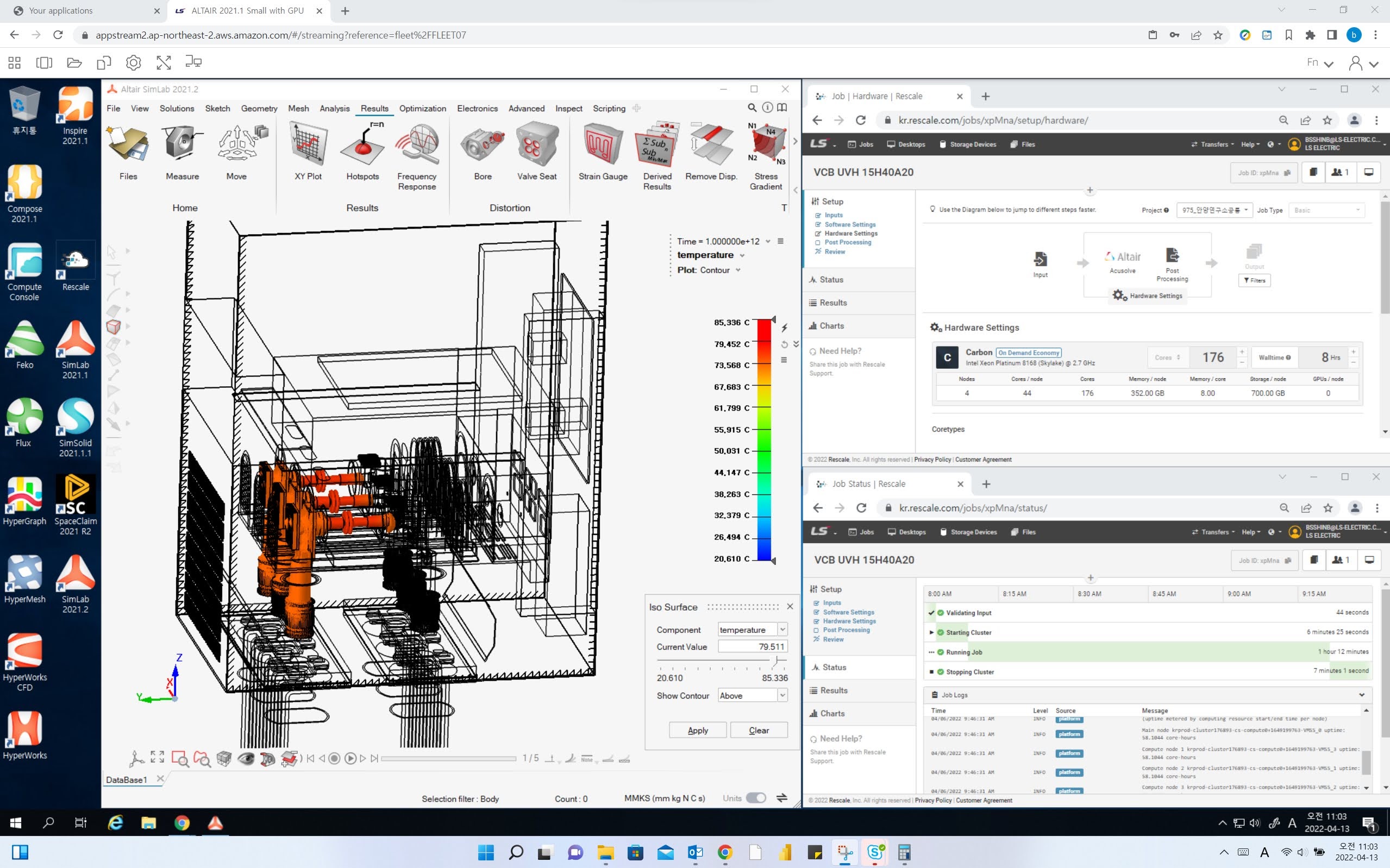Open the Optimization ribbon tab
Screen dimensions: 1390x868
click(x=422, y=109)
